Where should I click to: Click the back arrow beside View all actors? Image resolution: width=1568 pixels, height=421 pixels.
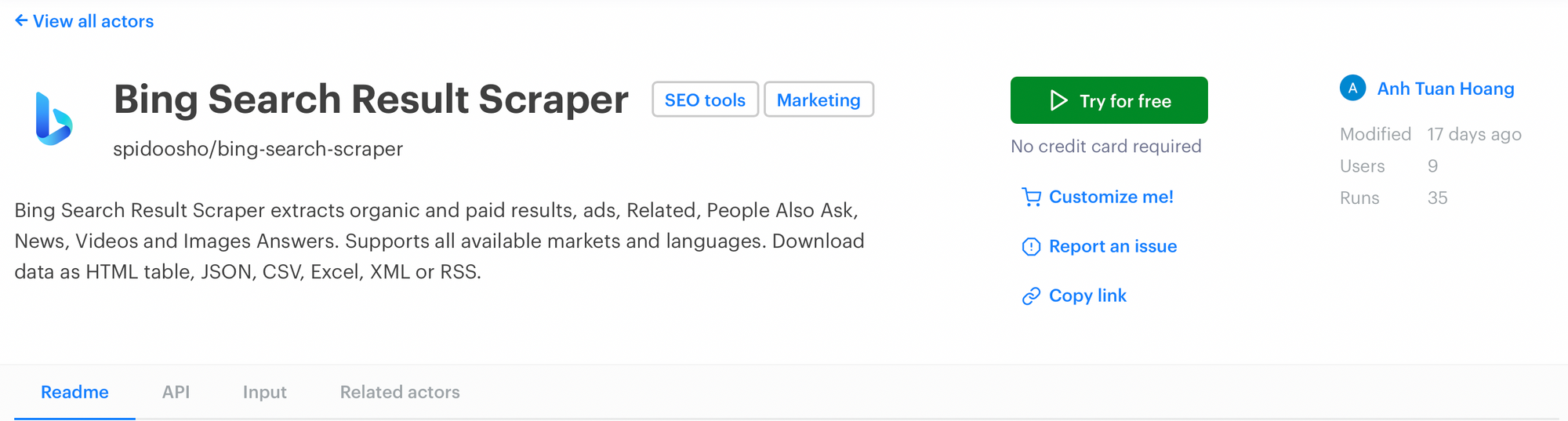21,20
